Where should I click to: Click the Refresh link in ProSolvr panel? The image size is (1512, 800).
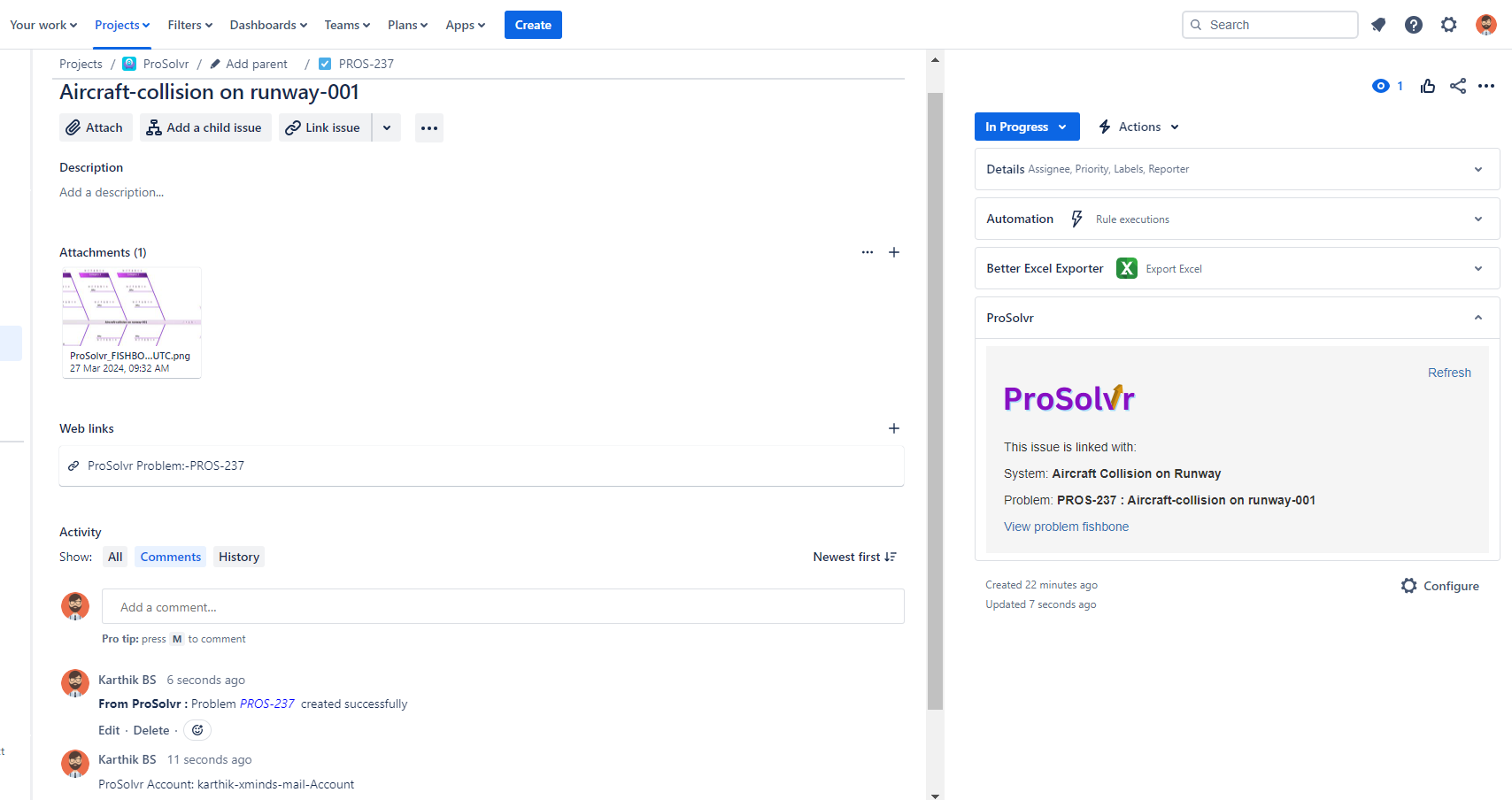[1449, 373]
